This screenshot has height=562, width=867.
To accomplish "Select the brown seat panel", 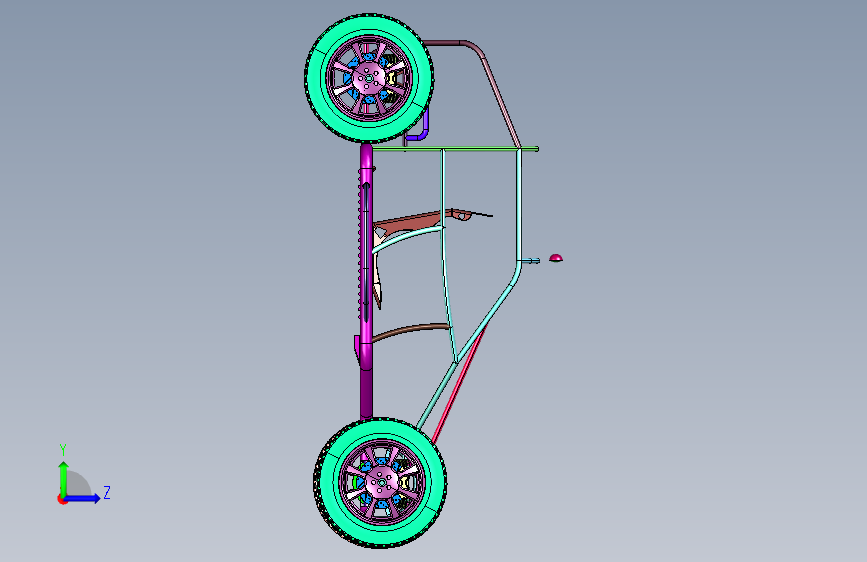I will click(x=412, y=221).
